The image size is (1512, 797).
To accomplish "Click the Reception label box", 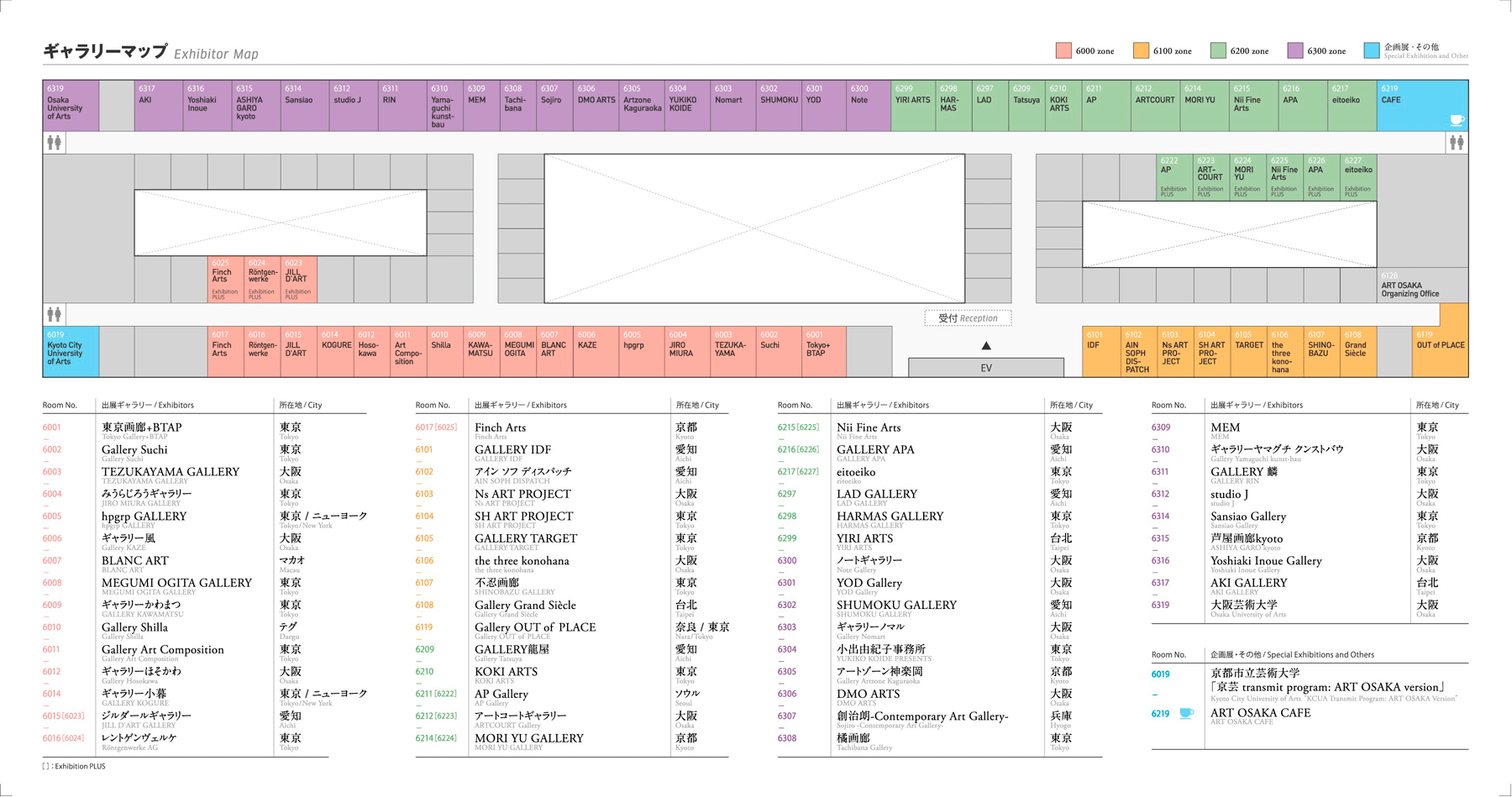I will coord(968,318).
